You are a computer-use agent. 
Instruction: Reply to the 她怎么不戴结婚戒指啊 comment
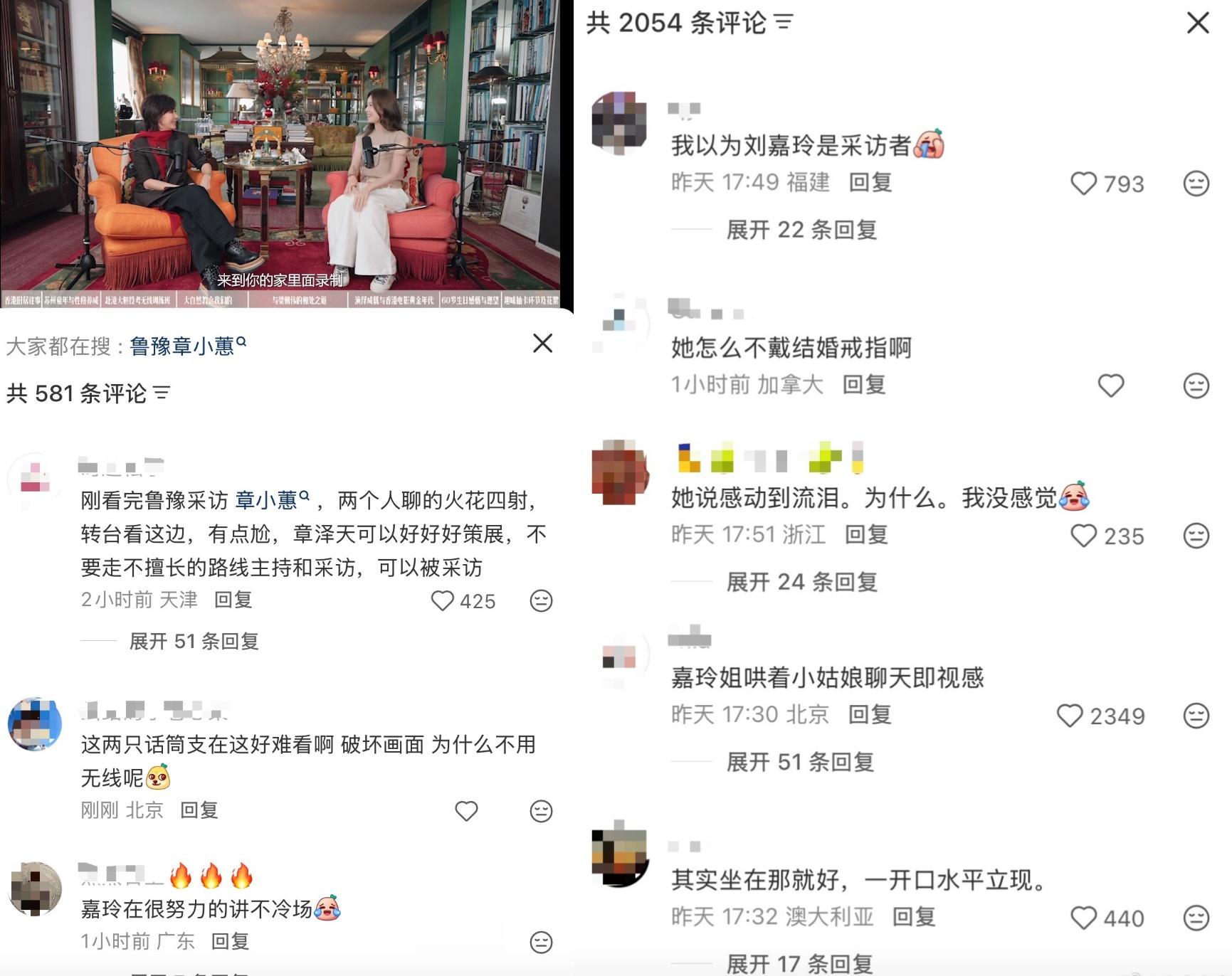(x=864, y=385)
